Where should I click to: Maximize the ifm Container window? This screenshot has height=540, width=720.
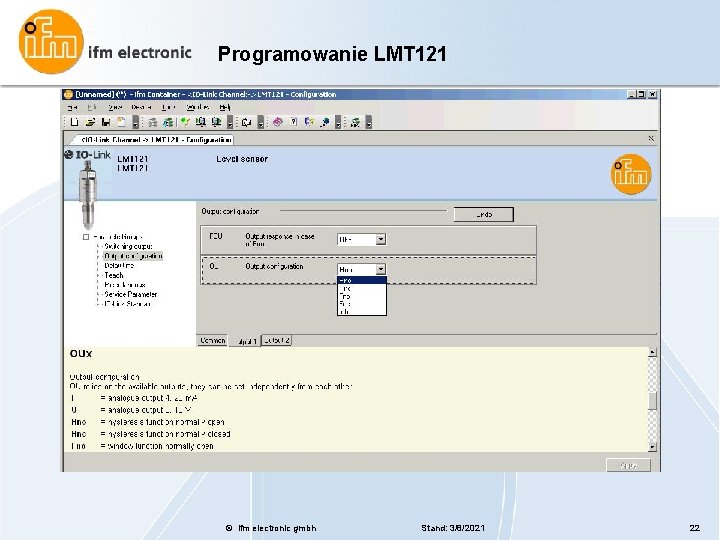click(x=642, y=95)
